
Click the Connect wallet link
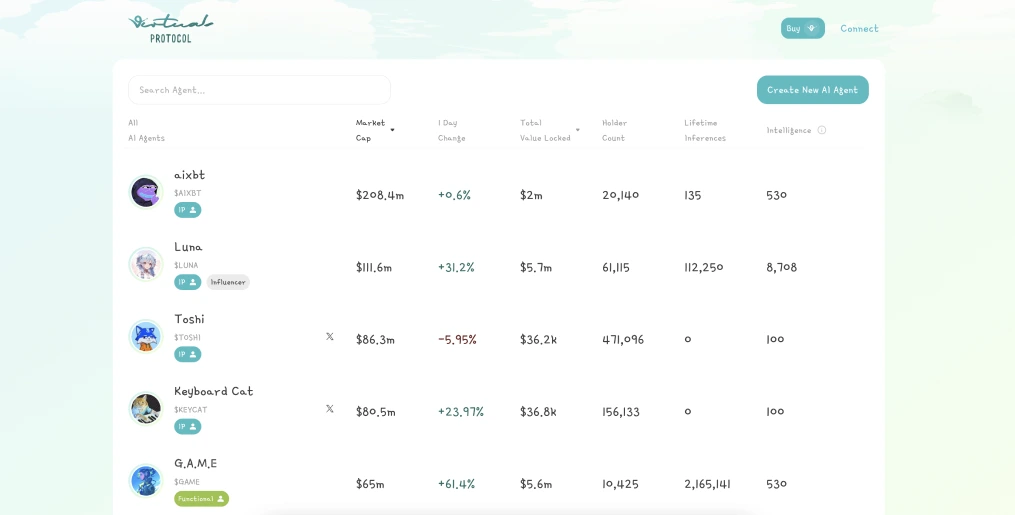(x=859, y=28)
